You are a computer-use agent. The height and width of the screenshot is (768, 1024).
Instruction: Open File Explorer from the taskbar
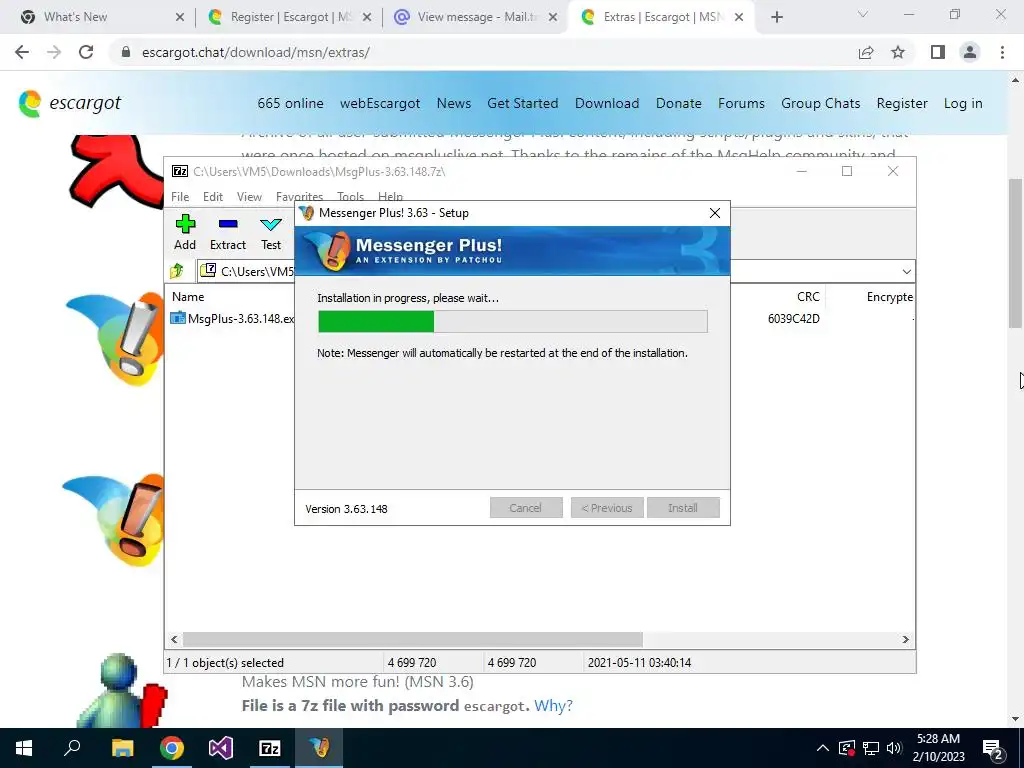click(x=122, y=748)
